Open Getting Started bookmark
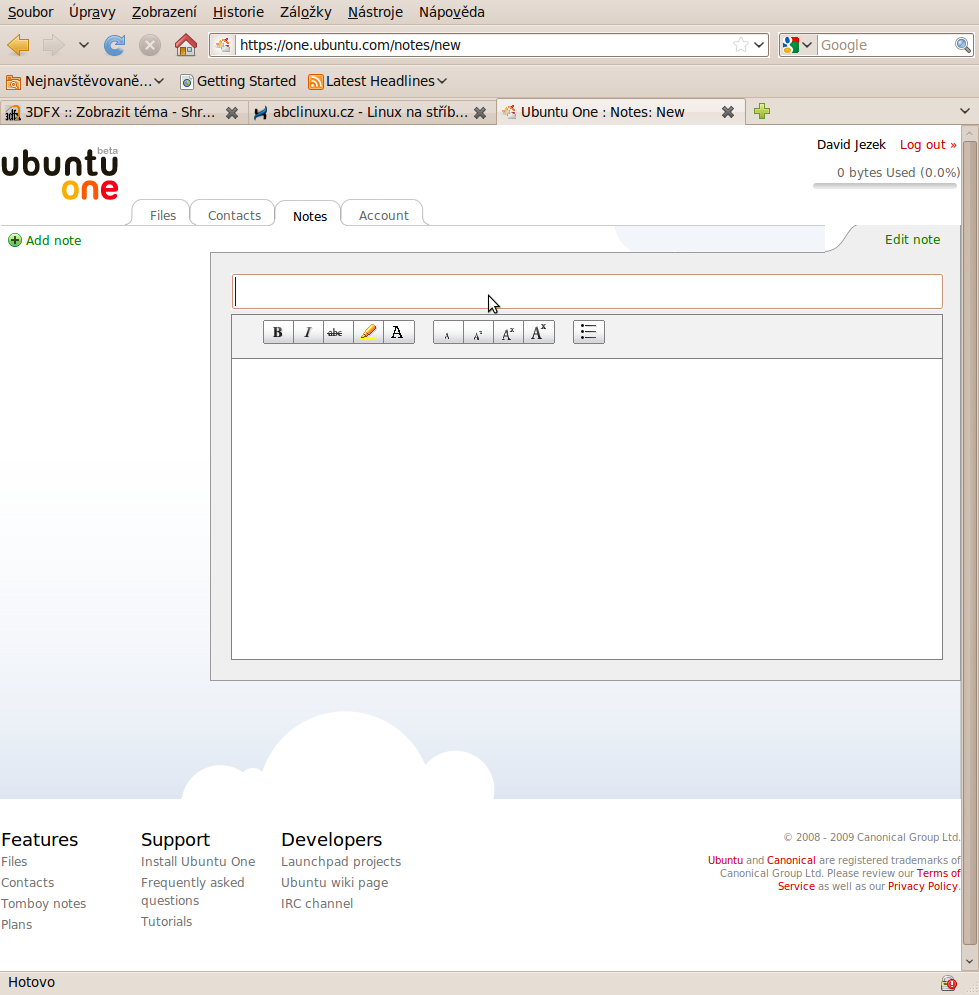The width and height of the screenshot is (979, 995). click(x=239, y=81)
